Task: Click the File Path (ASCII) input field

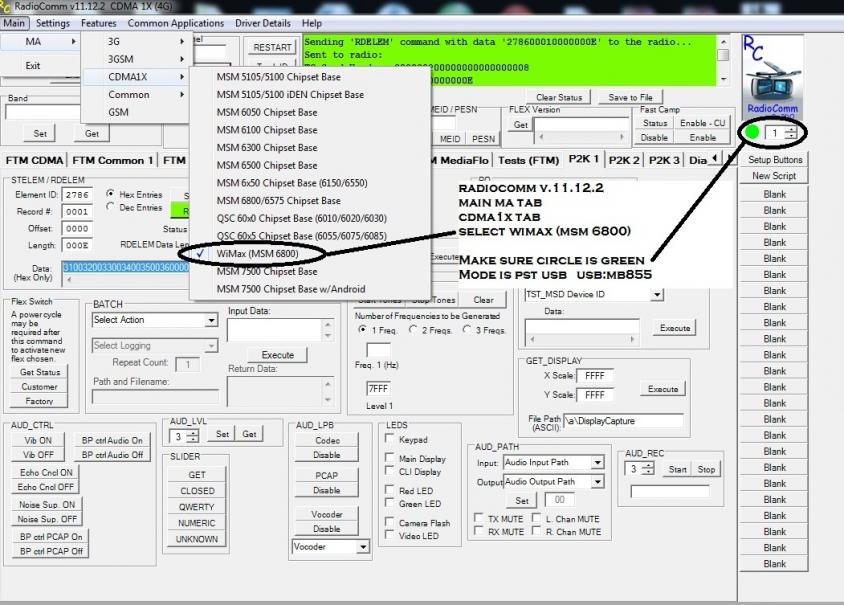Action: [x=623, y=421]
